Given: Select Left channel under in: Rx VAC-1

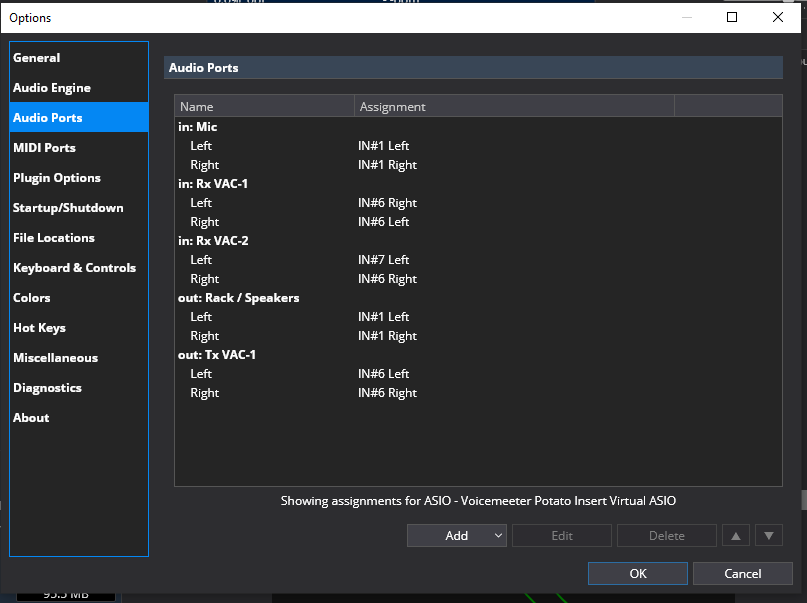Looking at the screenshot, I should tap(478, 203).
